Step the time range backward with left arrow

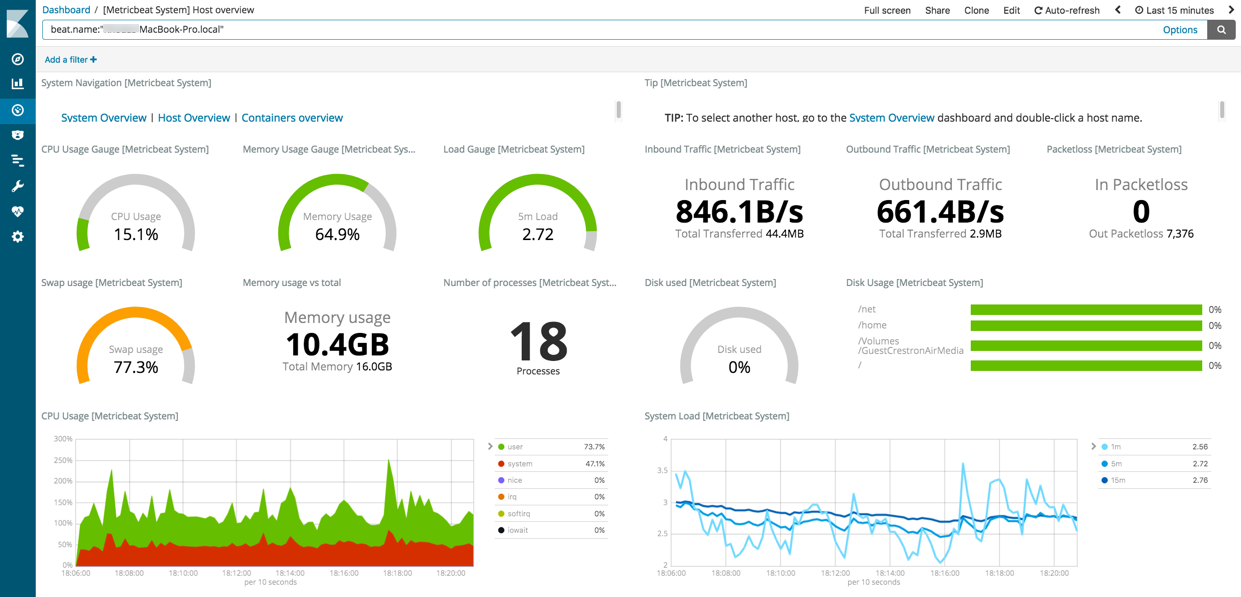point(1118,10)
